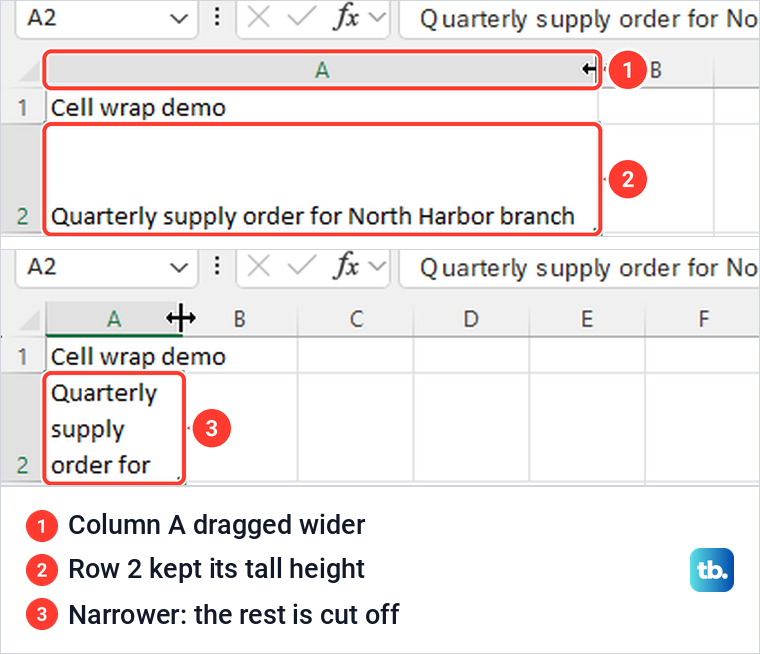Open Name Box dropdown arrow in columns A–F screenshot
This screenshot has height=654, width=760.
179,268
